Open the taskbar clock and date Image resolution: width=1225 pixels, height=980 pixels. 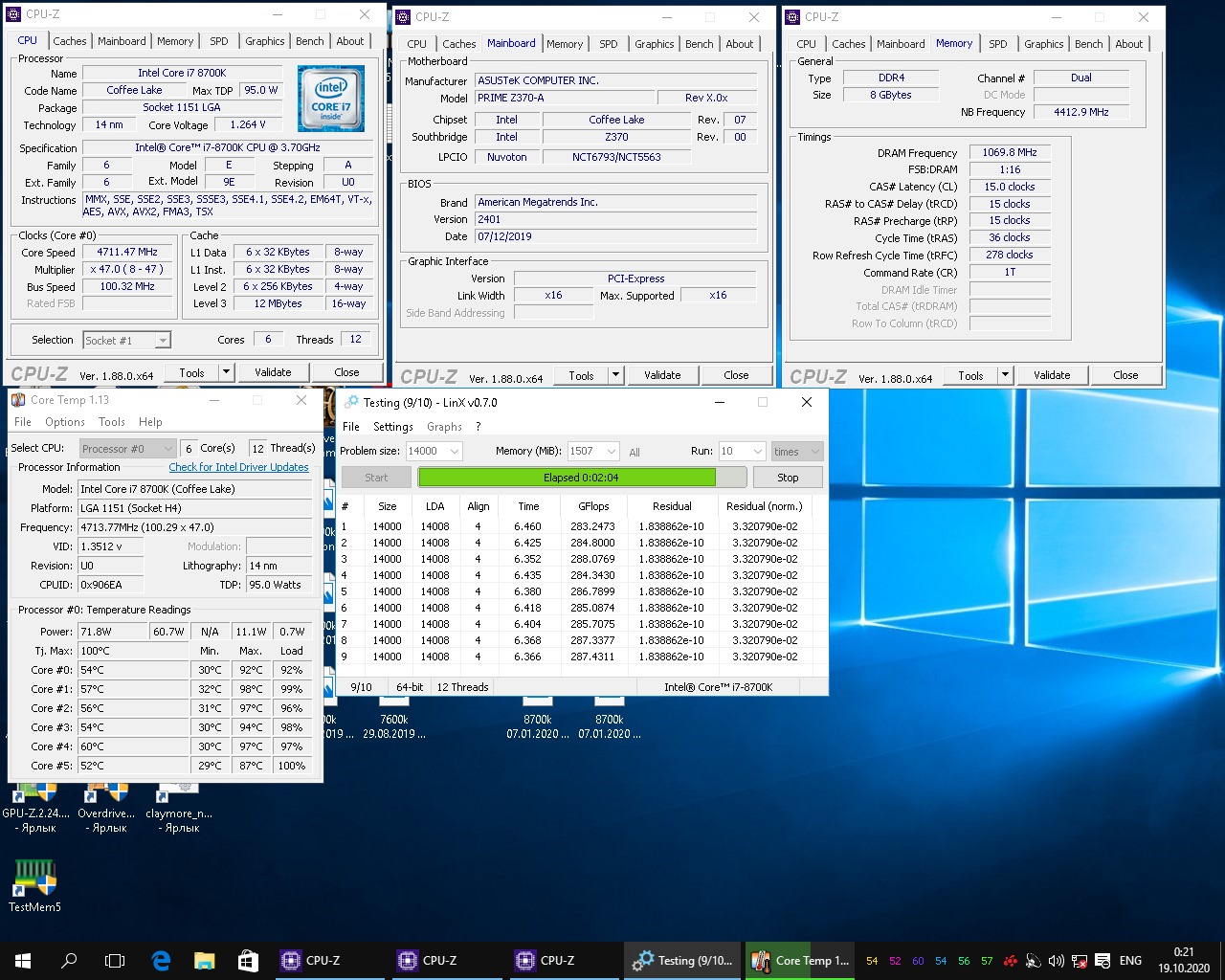tap(1184, 961)
